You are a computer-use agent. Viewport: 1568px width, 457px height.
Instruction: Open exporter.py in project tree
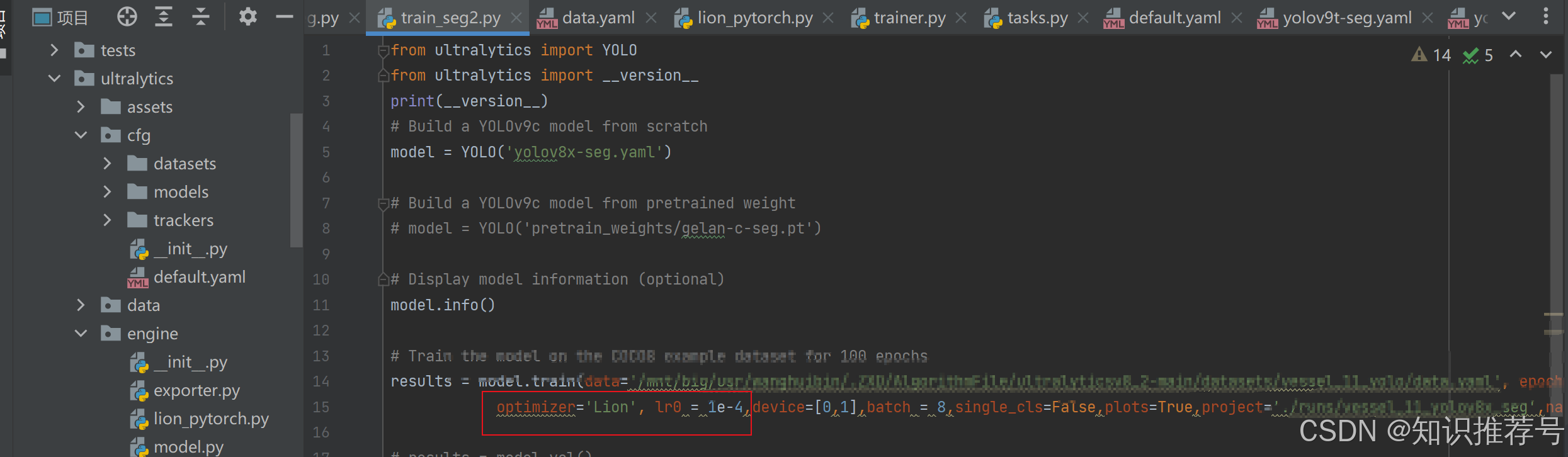(185, 390)
